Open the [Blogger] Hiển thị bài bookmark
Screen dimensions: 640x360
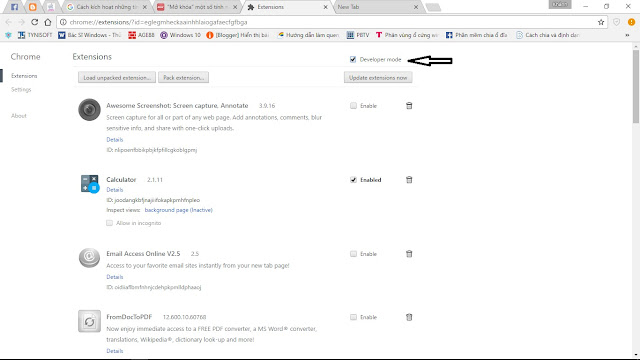point(238,35)
